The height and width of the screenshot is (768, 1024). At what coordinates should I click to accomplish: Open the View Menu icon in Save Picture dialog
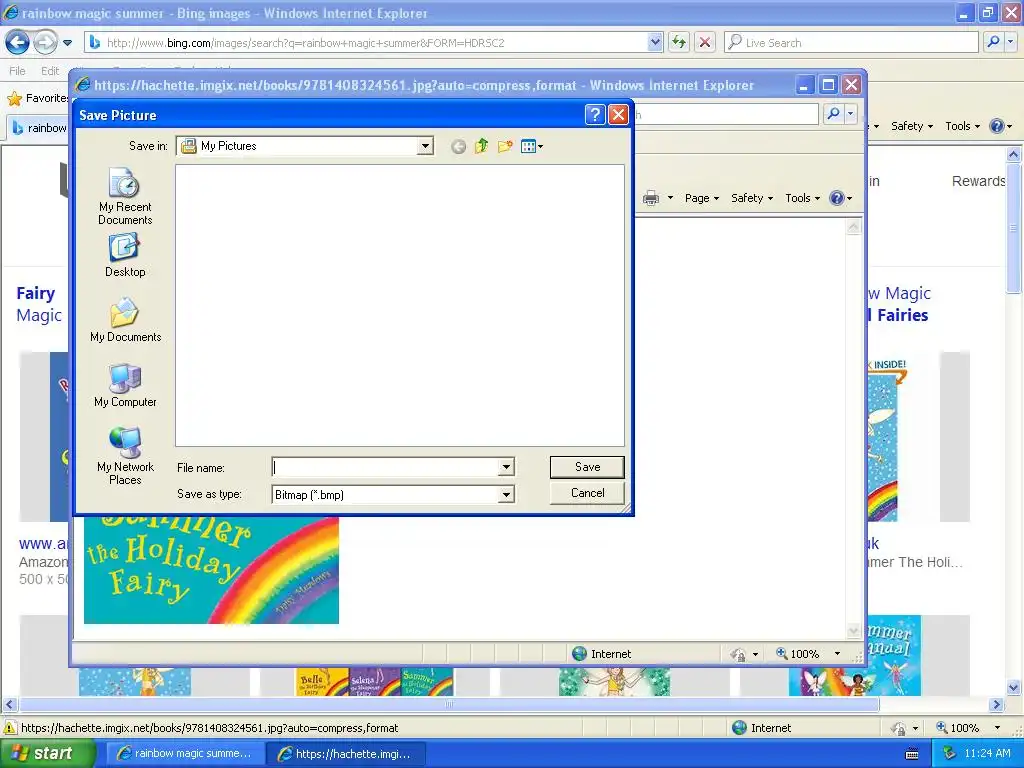pyautogui.click(x=532, y=146)
